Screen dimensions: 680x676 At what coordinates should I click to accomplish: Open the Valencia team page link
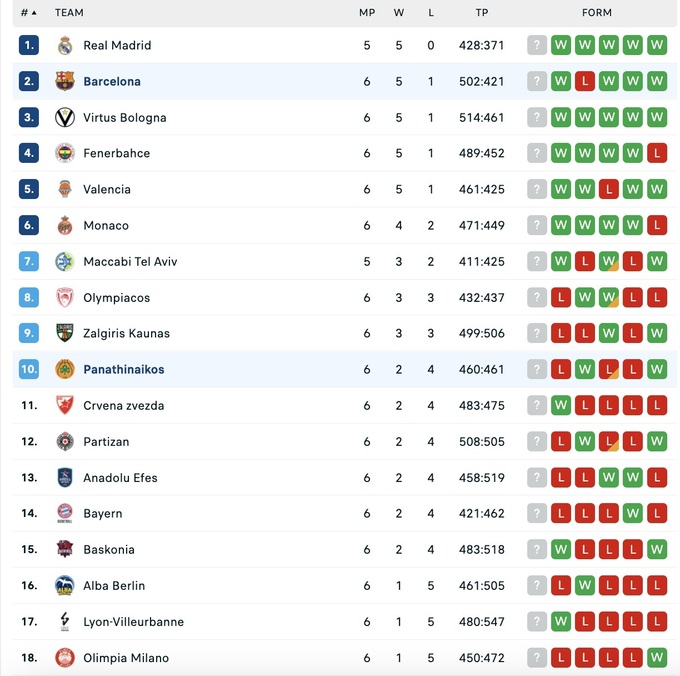click(107, 189)
